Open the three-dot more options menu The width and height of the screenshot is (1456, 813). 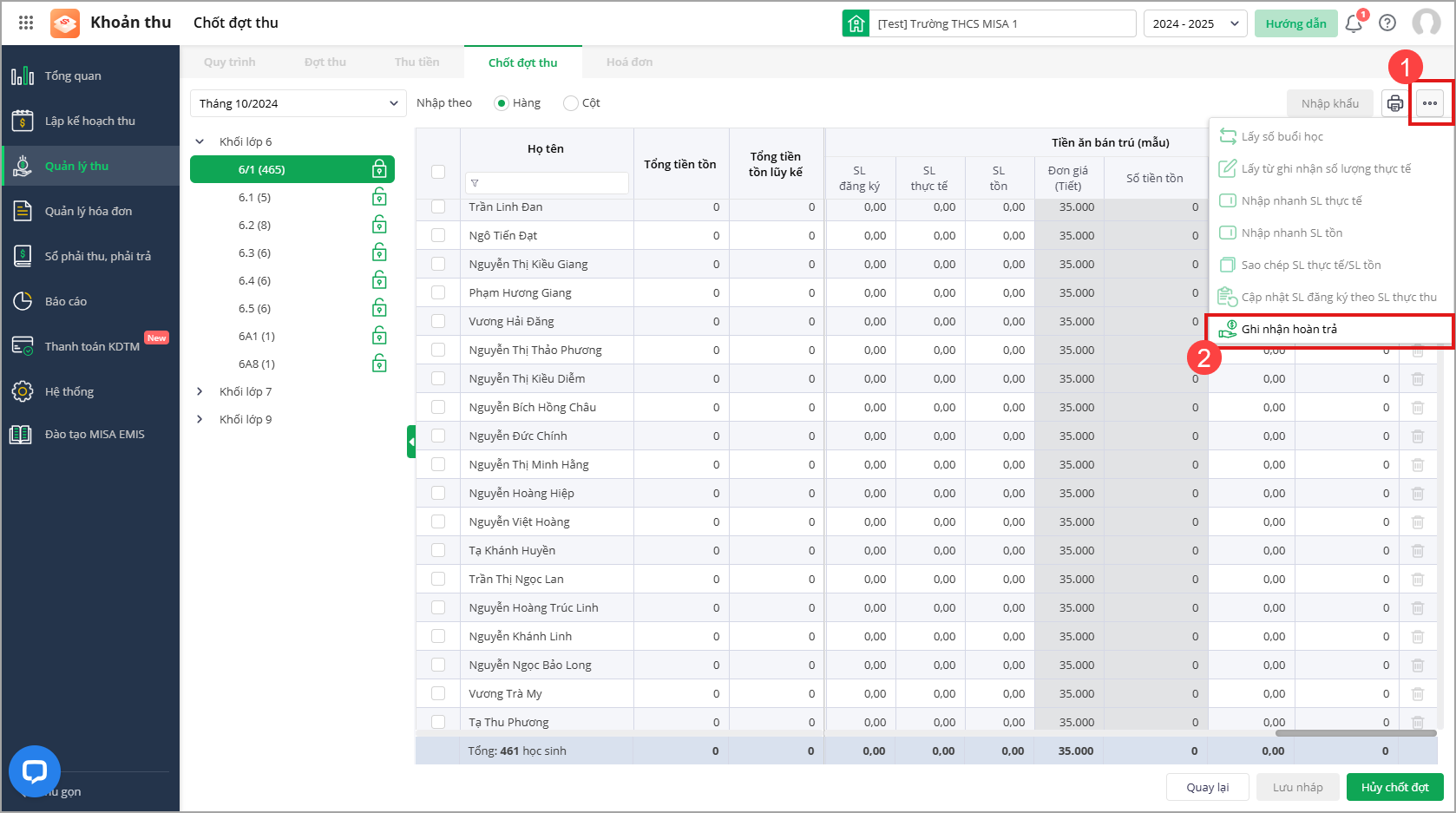[x=1429, y=103]
